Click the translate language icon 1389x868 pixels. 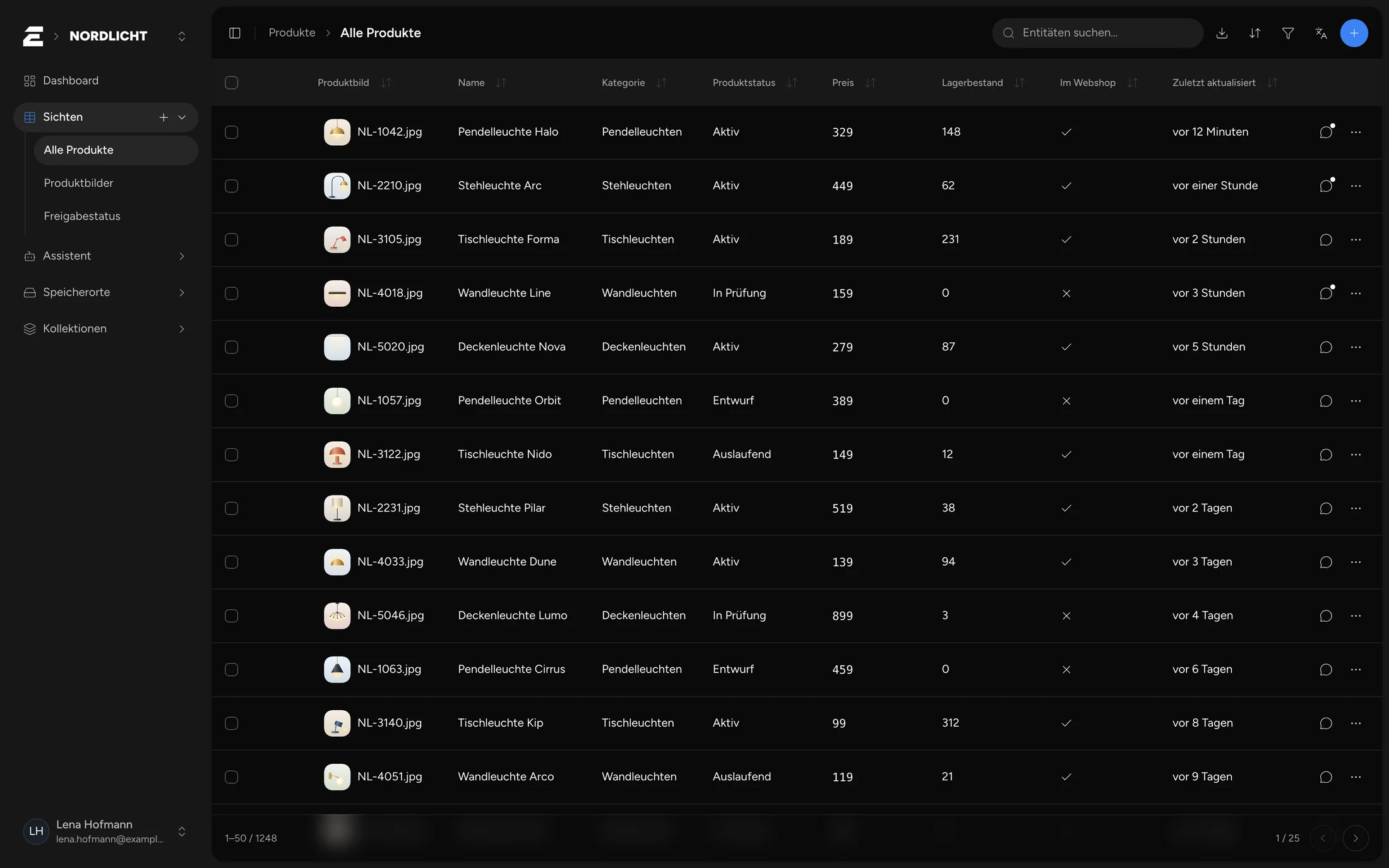(1321, 33)
